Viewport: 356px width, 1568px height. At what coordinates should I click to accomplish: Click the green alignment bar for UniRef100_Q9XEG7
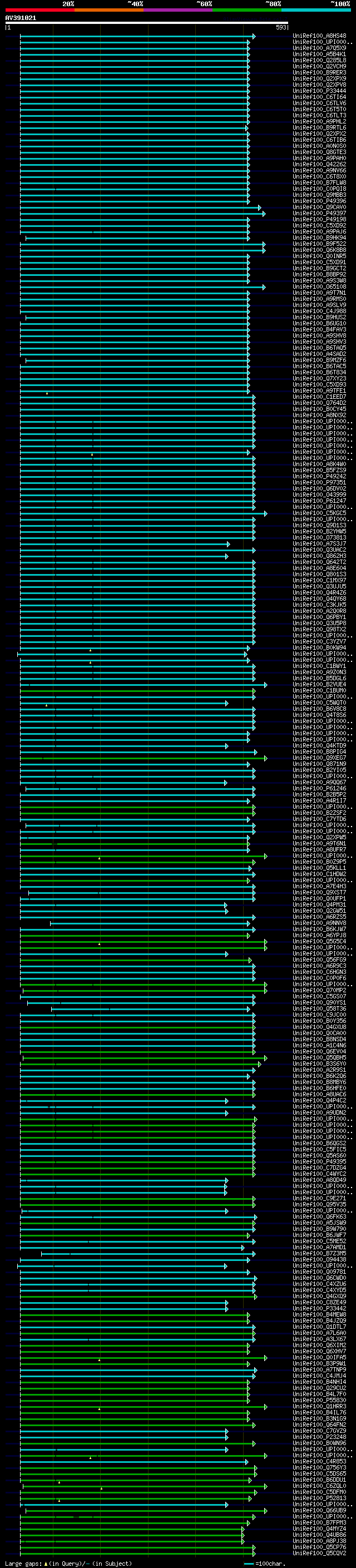tap(144, 759)
